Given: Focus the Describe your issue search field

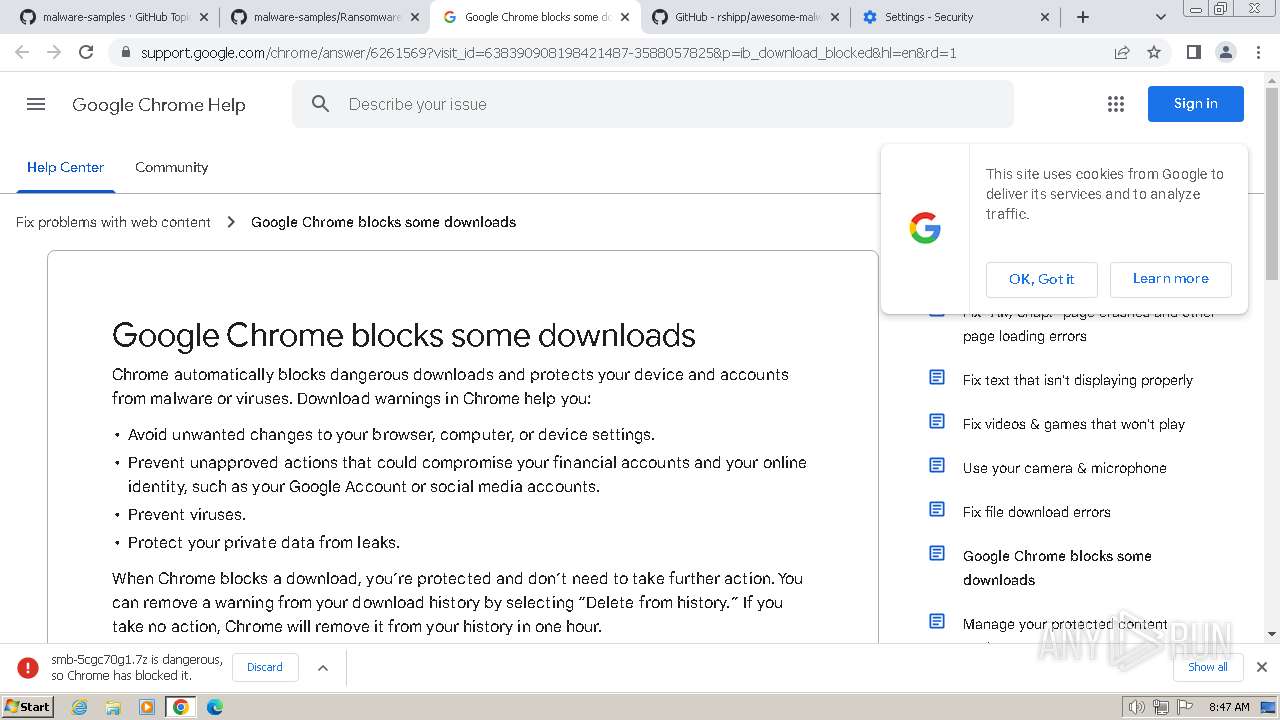Looking at the screenshot, I should (653, 104).
